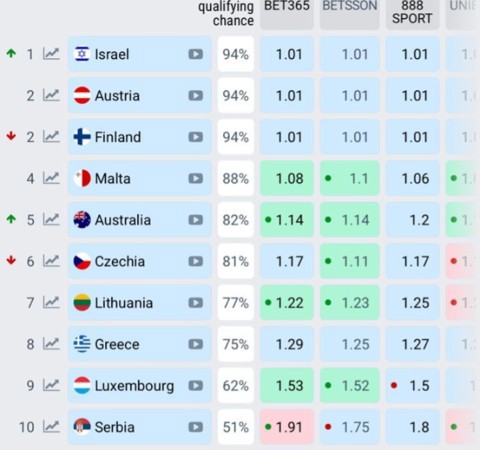Open the Luxembourg country link
The image size is (480, 450).
tap(134, 386)
